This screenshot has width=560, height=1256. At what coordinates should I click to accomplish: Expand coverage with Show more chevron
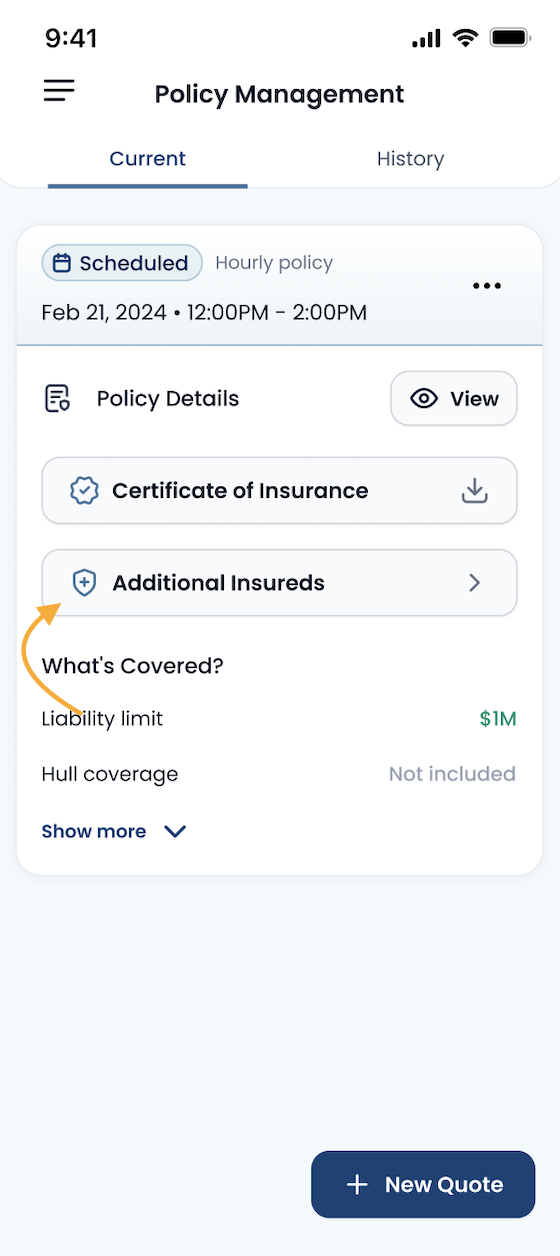click(x=175, y=832)
